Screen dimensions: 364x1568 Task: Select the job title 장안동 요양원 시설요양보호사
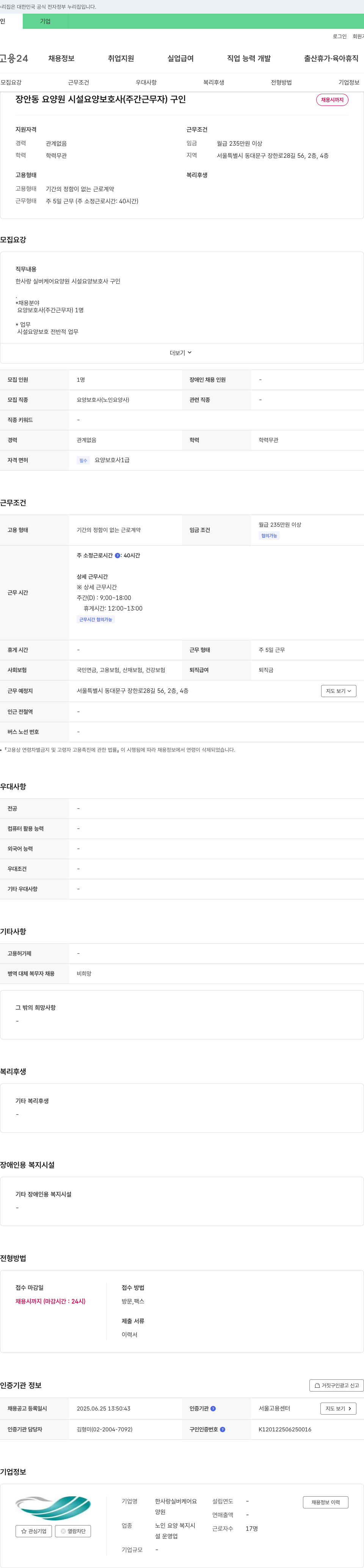[100, 99]
